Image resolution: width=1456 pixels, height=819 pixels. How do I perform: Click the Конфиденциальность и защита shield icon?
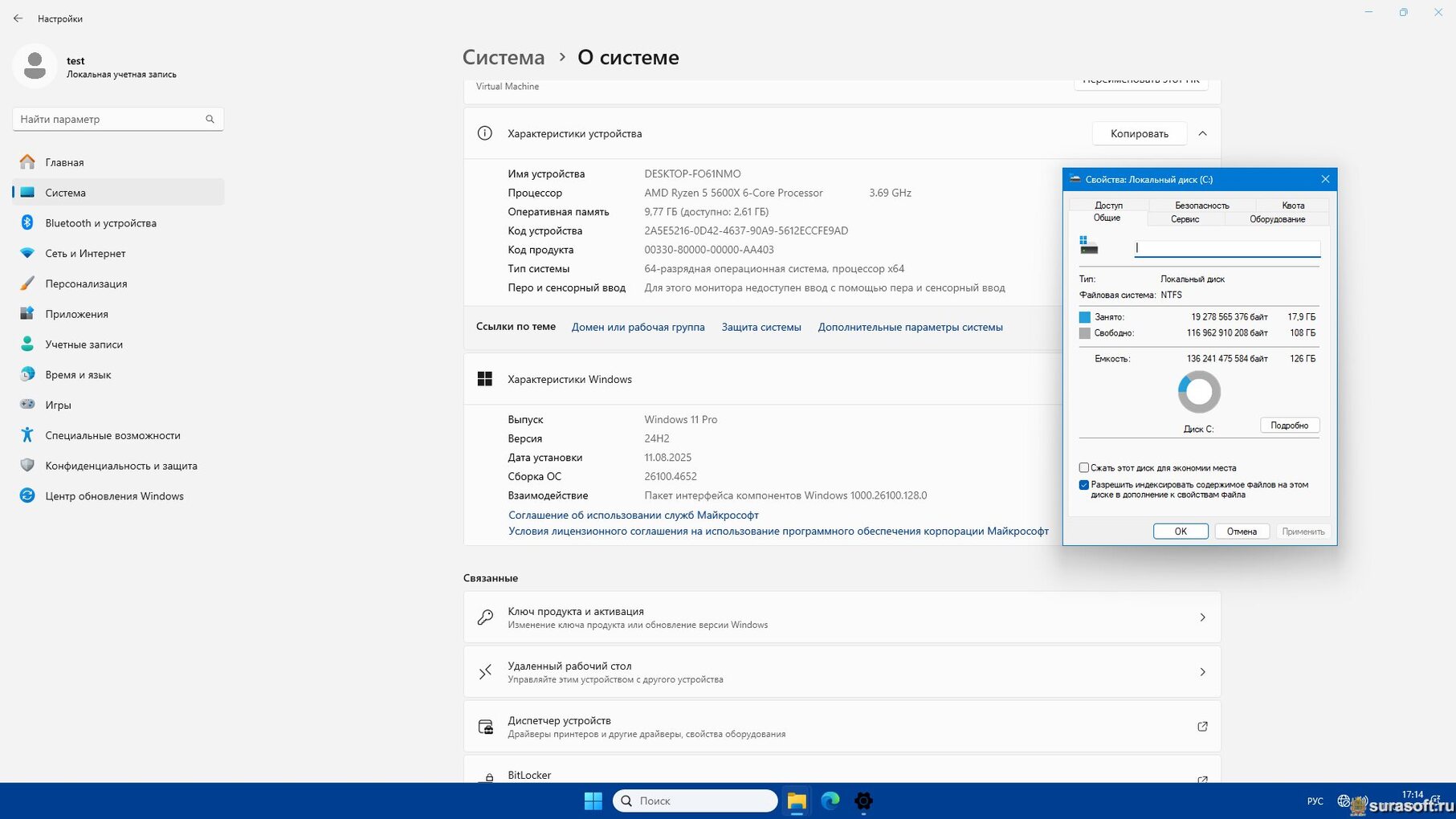(27, 466)
